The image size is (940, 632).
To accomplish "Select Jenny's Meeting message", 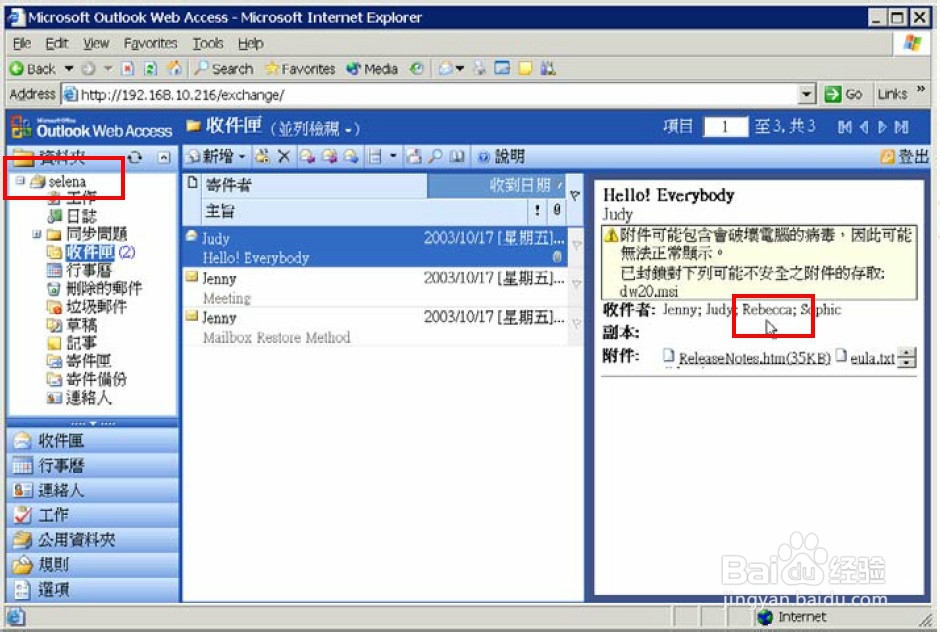I will [375, 288].
